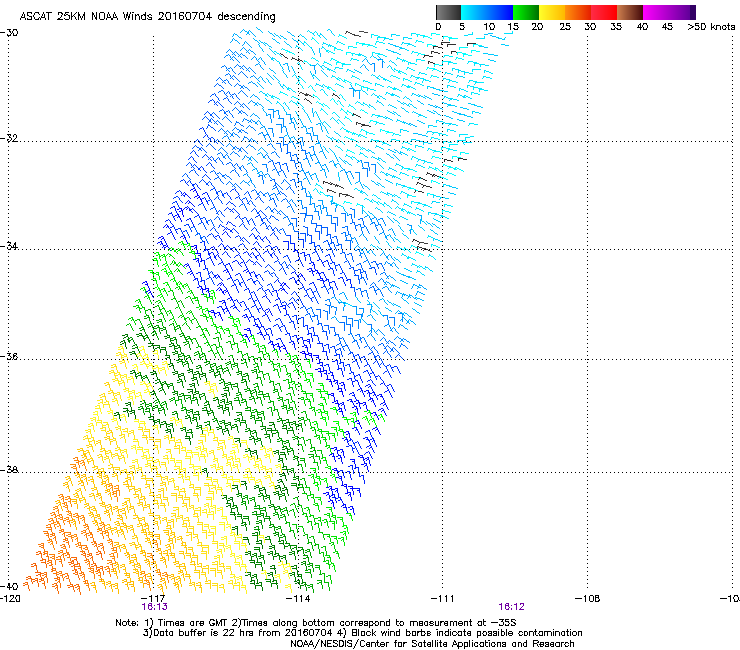740x650 pixels.
Task: Click the red 30-35 knots legend segment
Action: pyautogui.click(x=604, y=12)
